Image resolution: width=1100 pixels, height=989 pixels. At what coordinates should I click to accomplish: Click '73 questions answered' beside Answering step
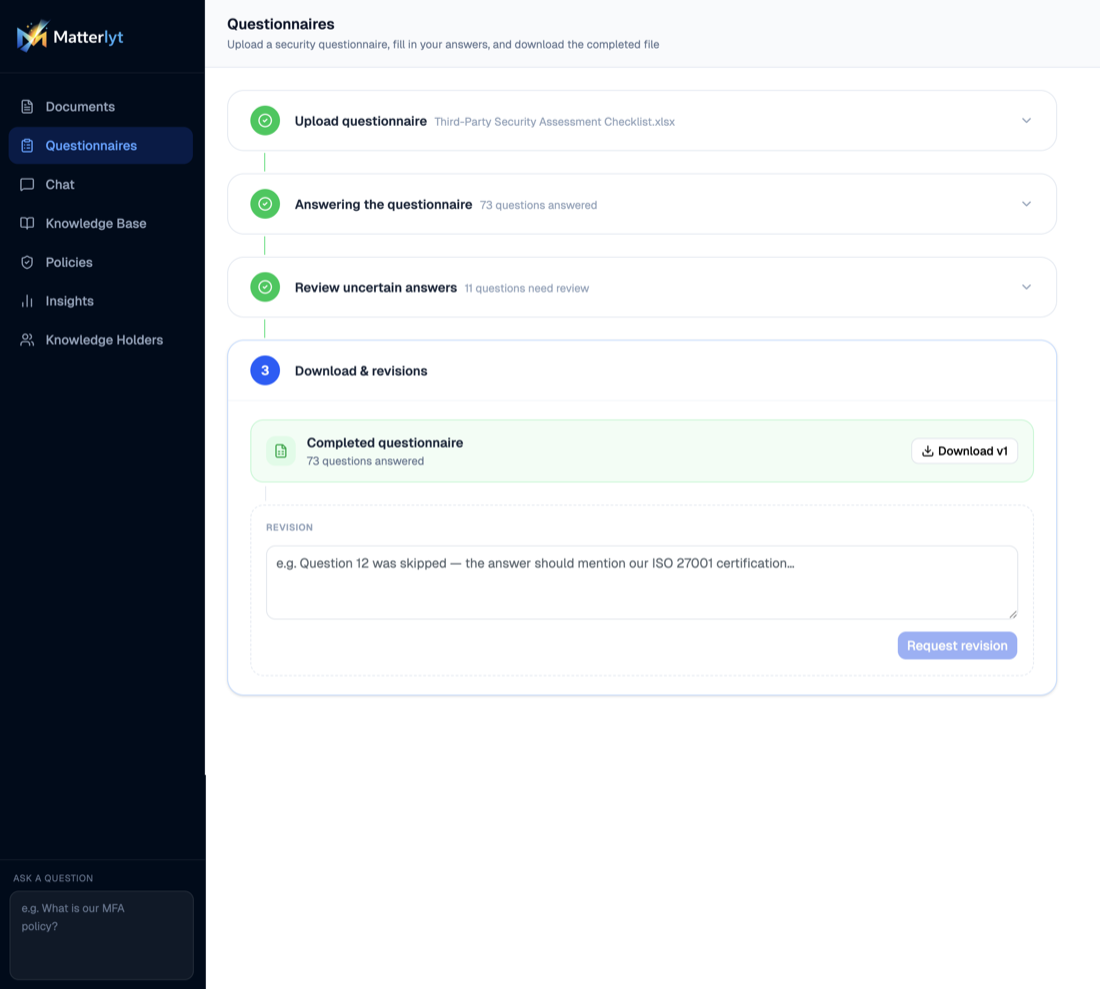(538, 206)
